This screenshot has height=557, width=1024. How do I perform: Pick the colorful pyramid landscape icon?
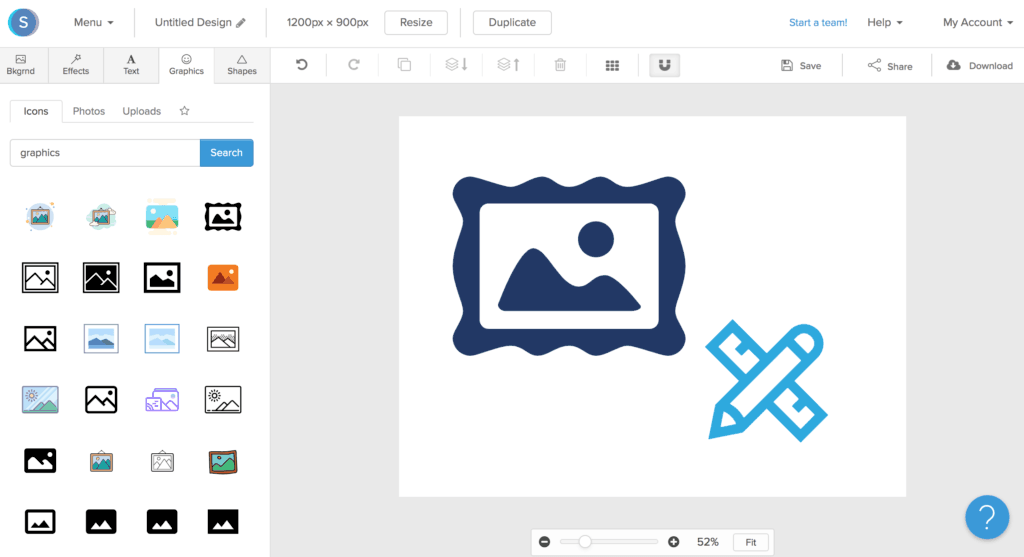click(162, 217)
